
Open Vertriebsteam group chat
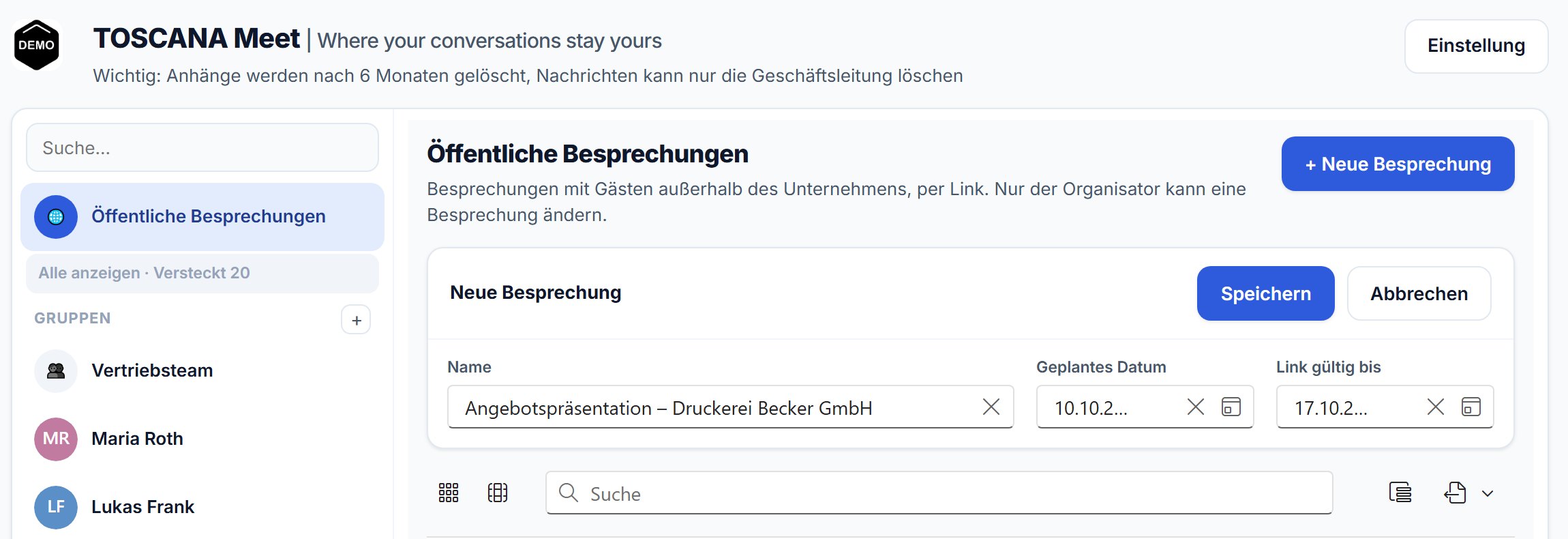click(202, 371)
